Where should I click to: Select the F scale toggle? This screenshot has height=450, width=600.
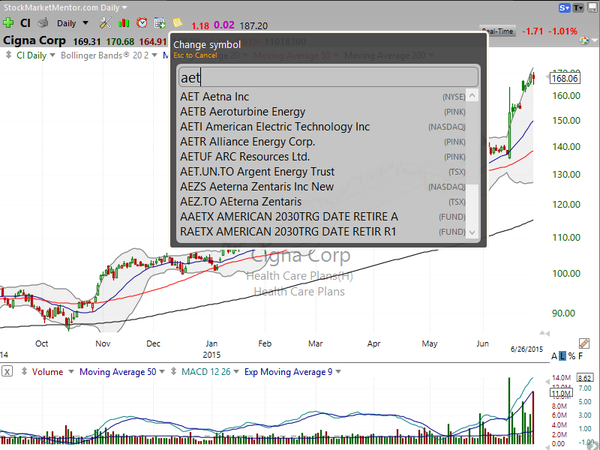pos(580,356)
